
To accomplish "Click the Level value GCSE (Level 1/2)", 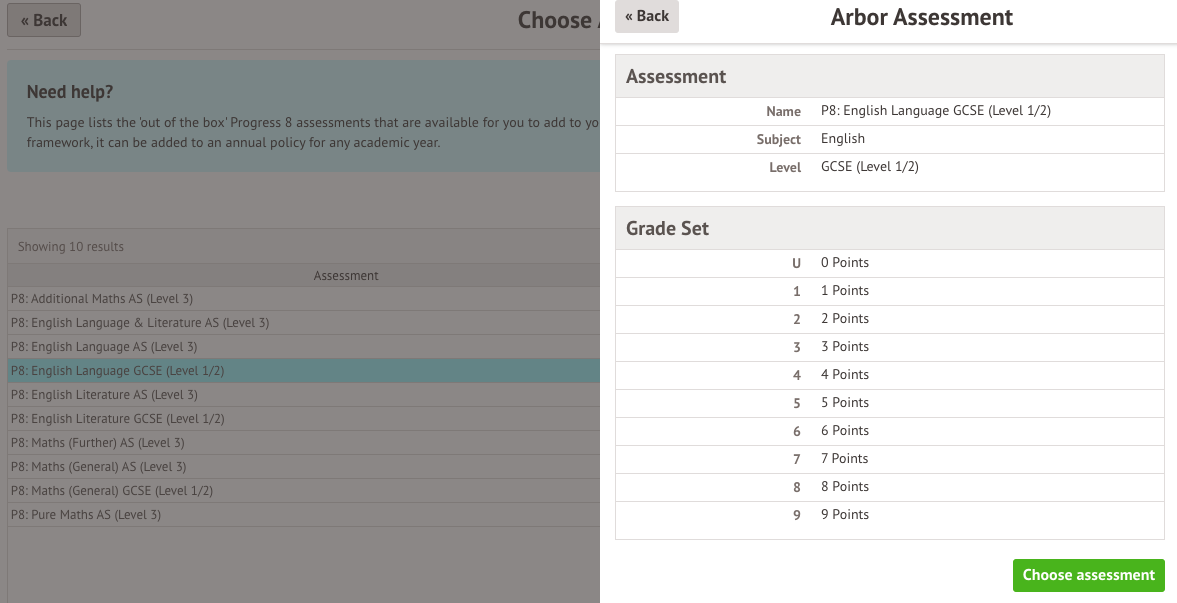I will [x=869, y=167].
